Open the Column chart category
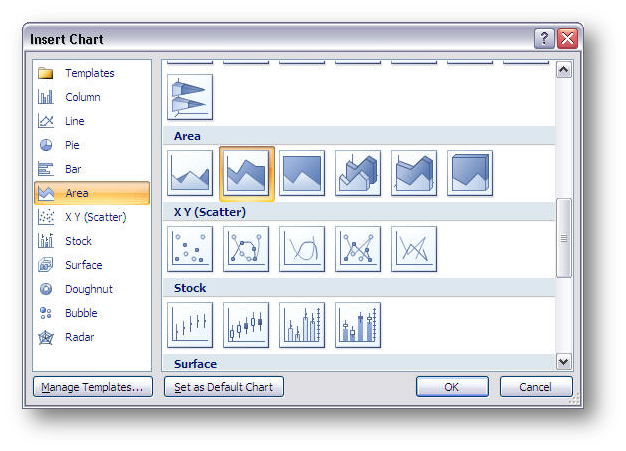626x451 pixels. pos(82,97)
